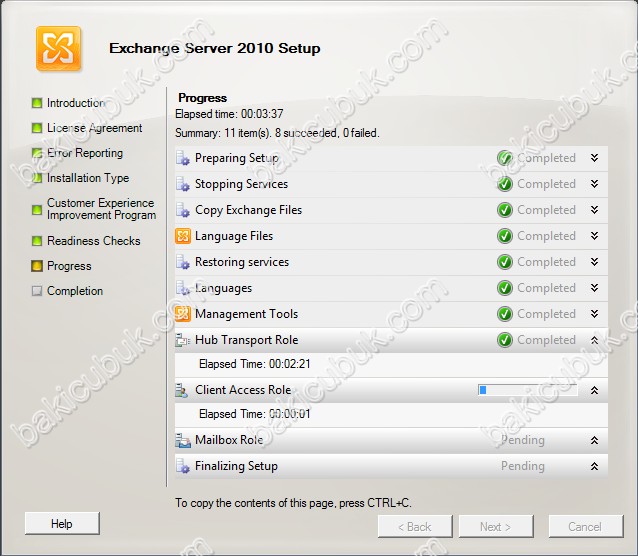Click green check beside Management Tools

tap(505, 314)
